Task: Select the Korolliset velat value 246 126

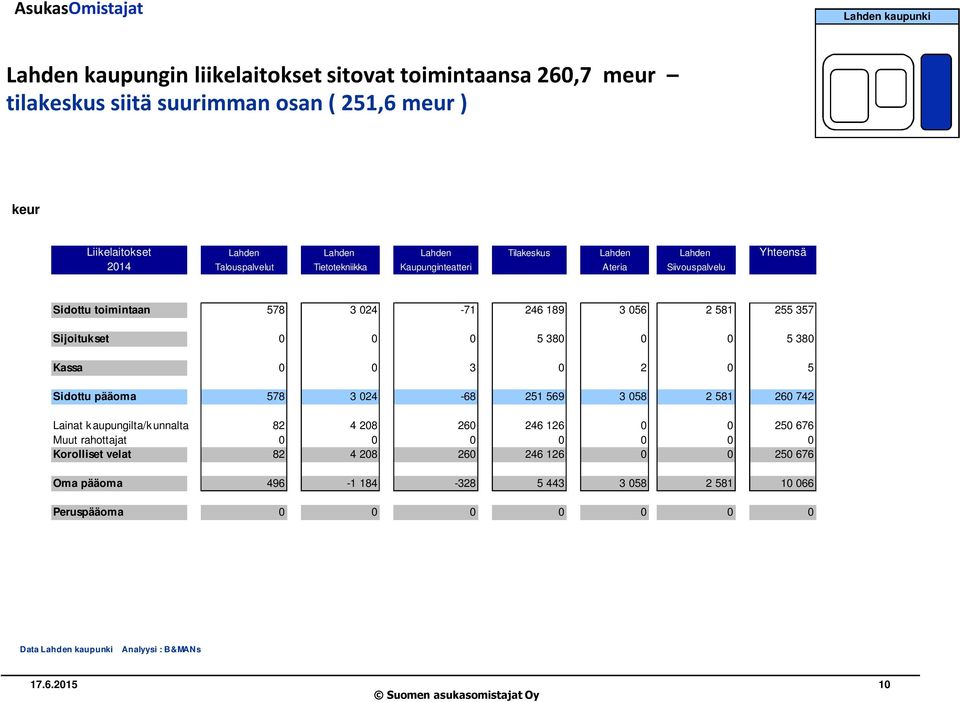Action: point(544,455)
